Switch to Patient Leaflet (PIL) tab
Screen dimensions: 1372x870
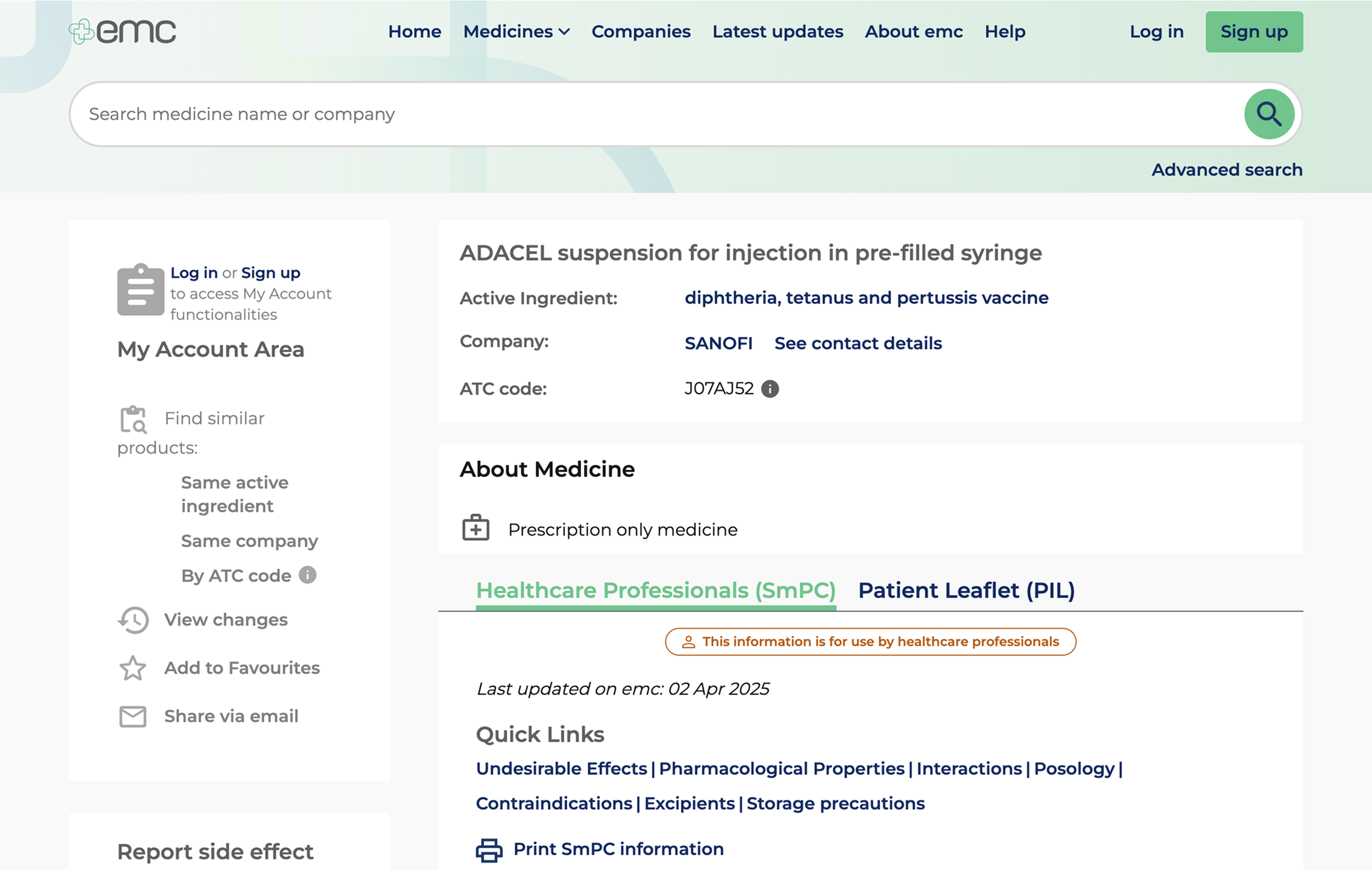click(966, 590)
